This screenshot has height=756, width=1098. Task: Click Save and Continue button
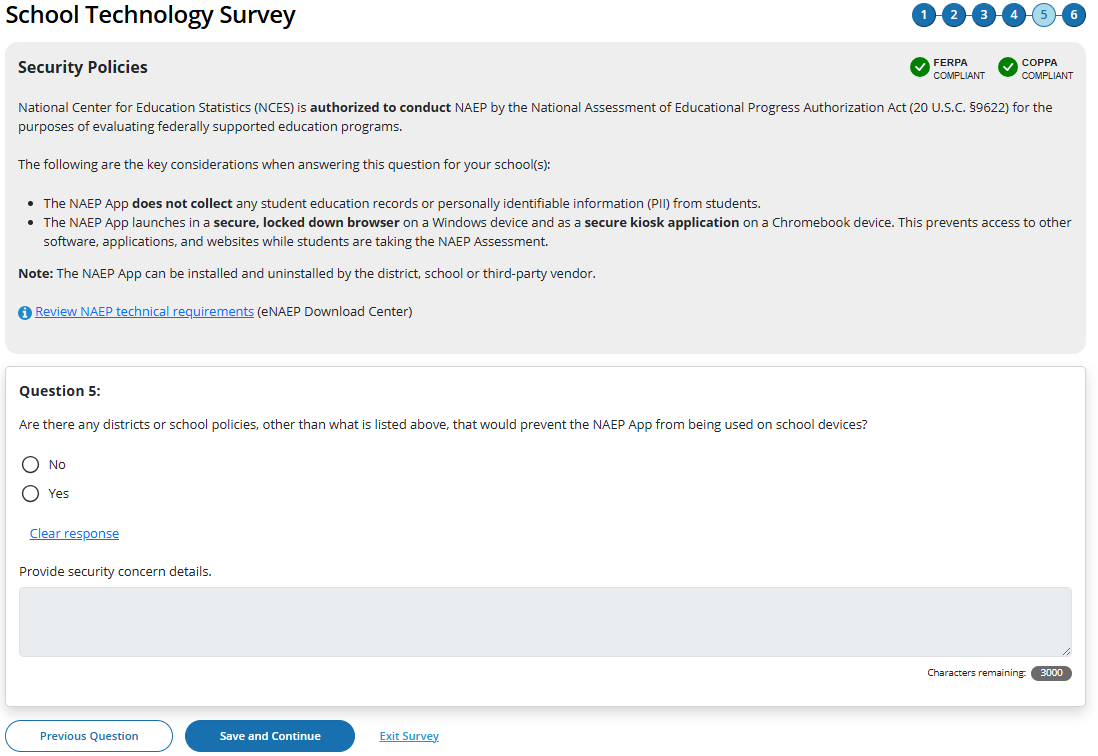pos(270,736)
